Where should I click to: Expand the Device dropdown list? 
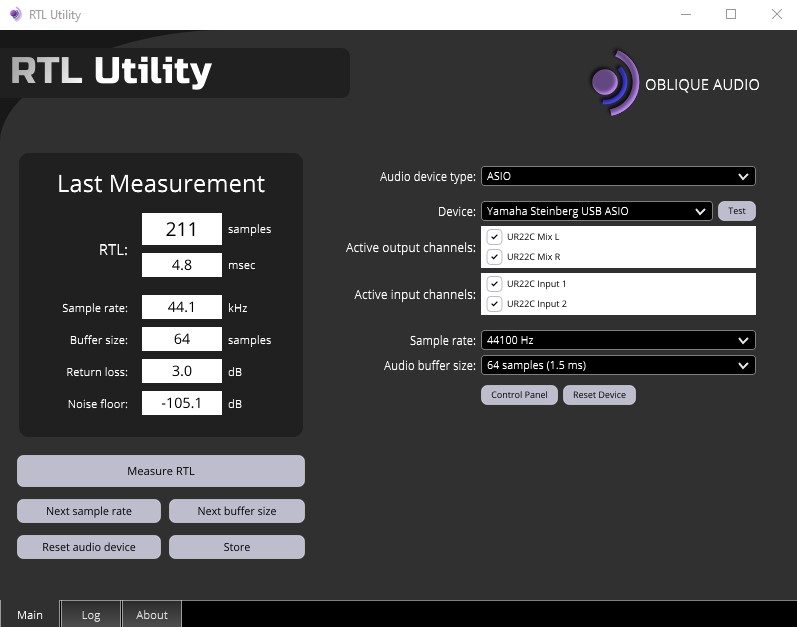tap(597, 211)
